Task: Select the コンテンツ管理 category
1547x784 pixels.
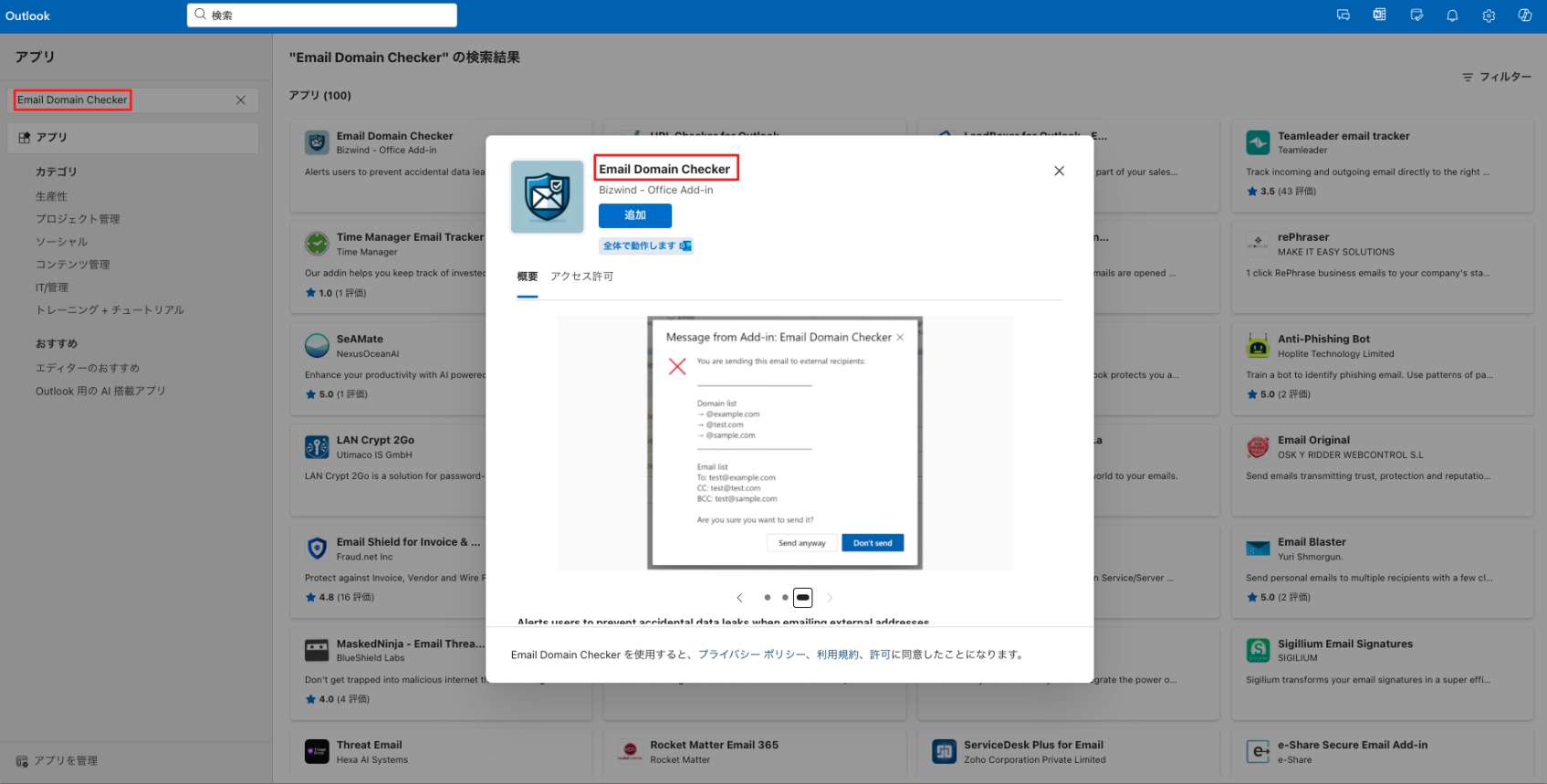Action: coord(72,265)
